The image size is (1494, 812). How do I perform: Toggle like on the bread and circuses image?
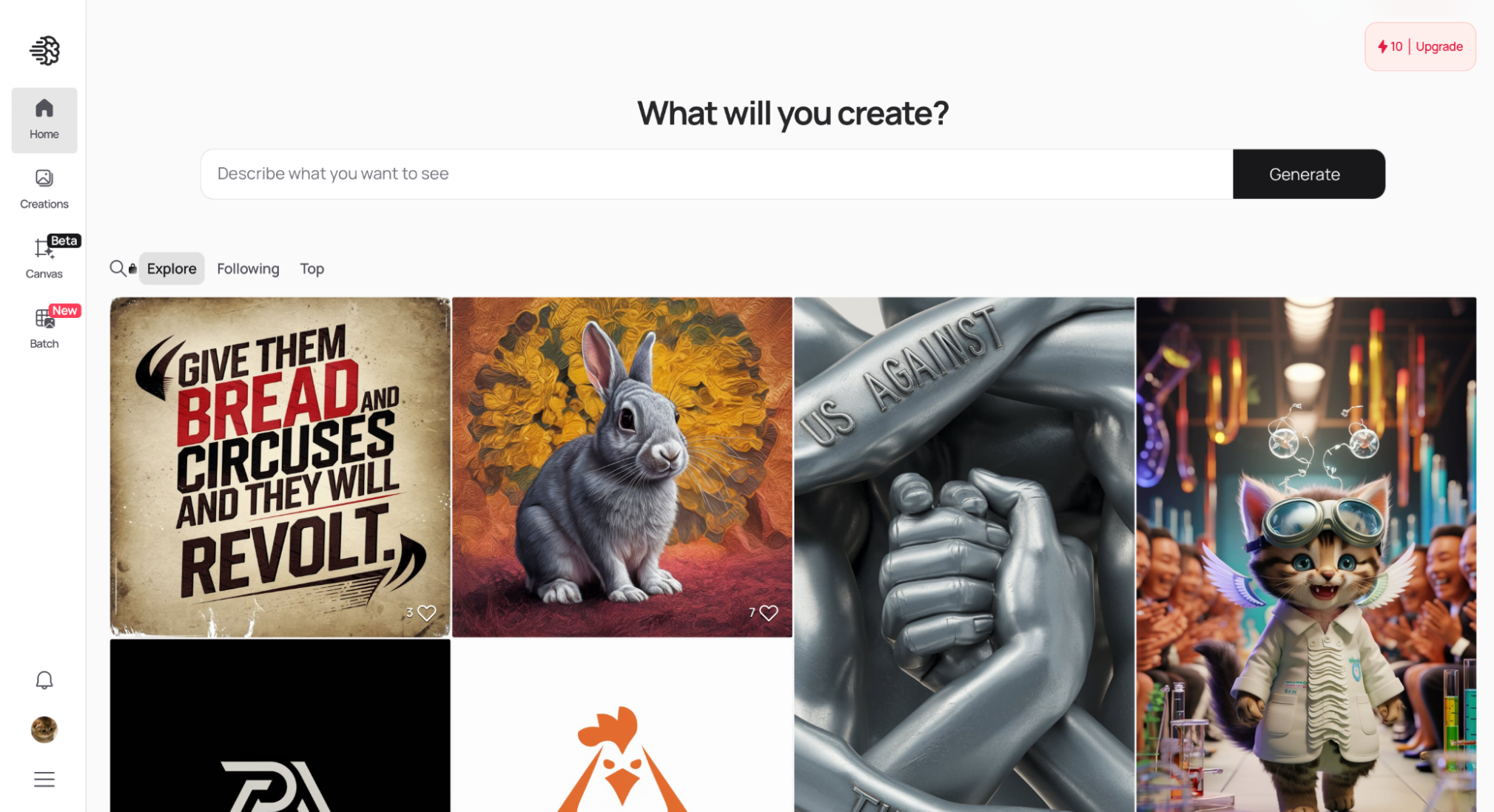point(426,612)
